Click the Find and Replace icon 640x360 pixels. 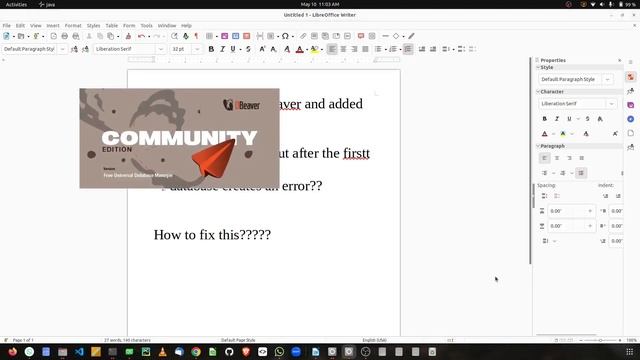174,36
